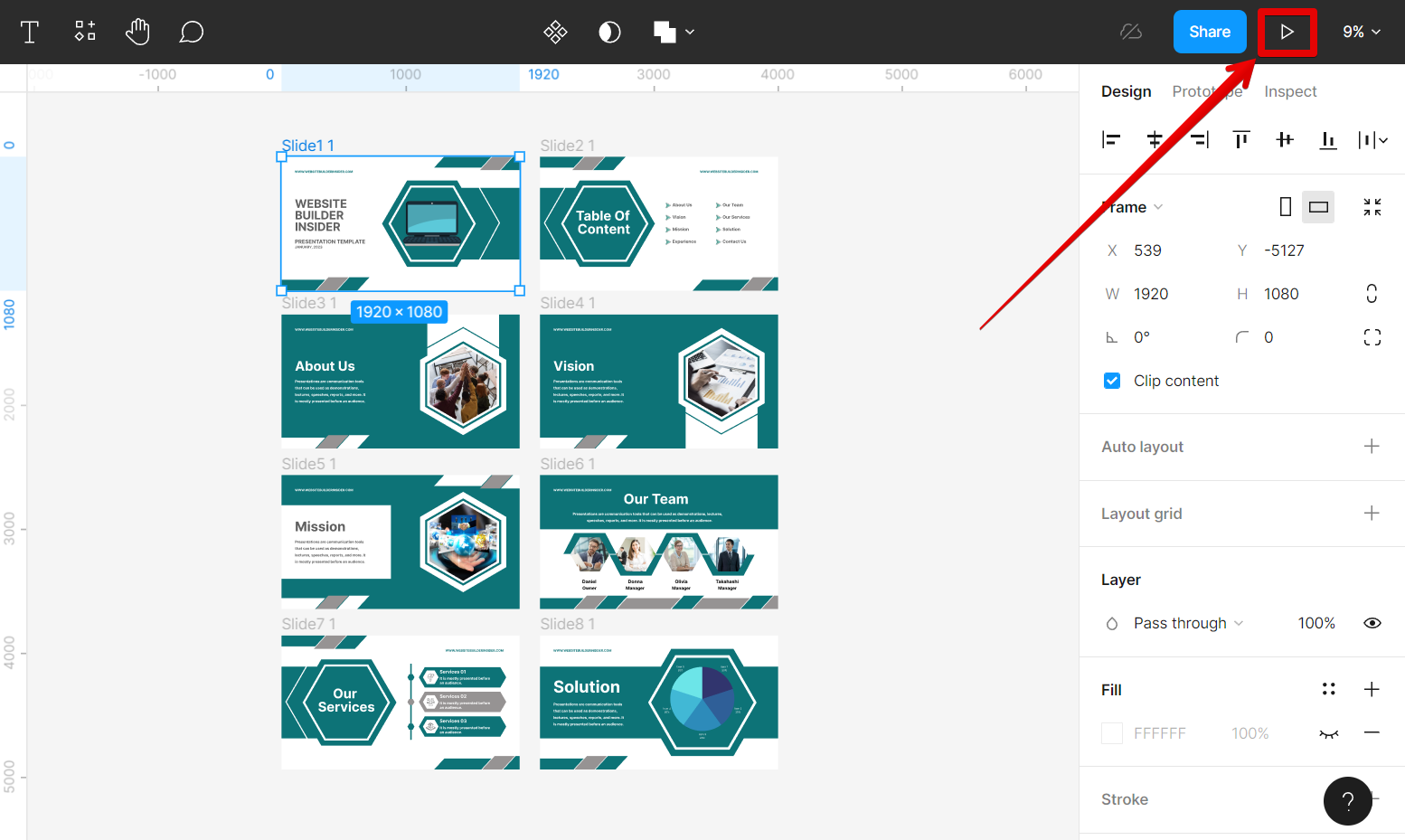The width and height of the screenshot is (1405, 840).
Task: Open the zoom level dropdown
Action: tap(1361, 32)
